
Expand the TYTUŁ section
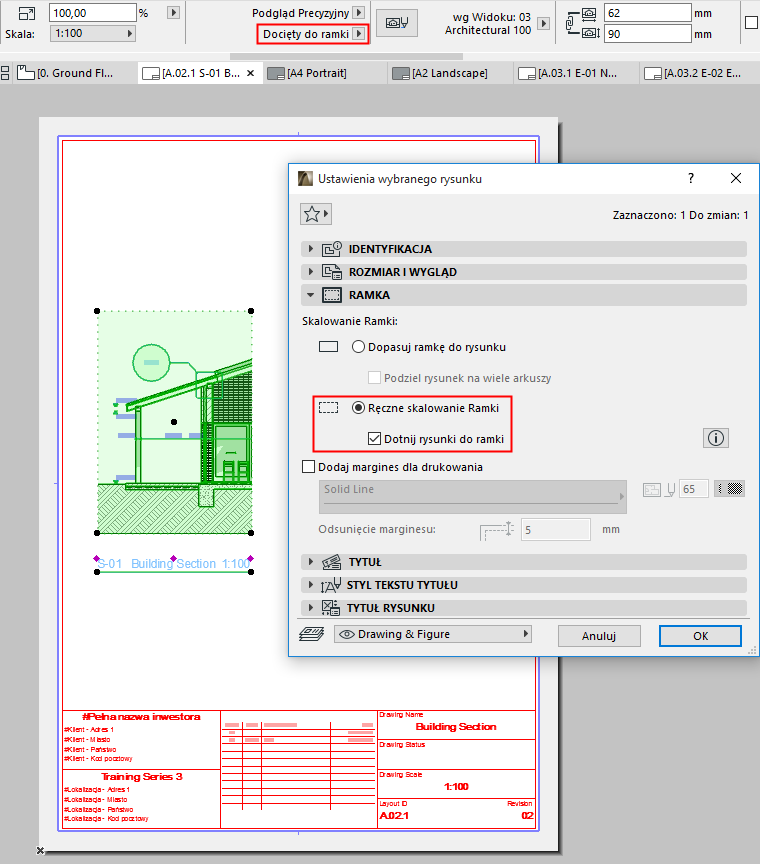311,562
